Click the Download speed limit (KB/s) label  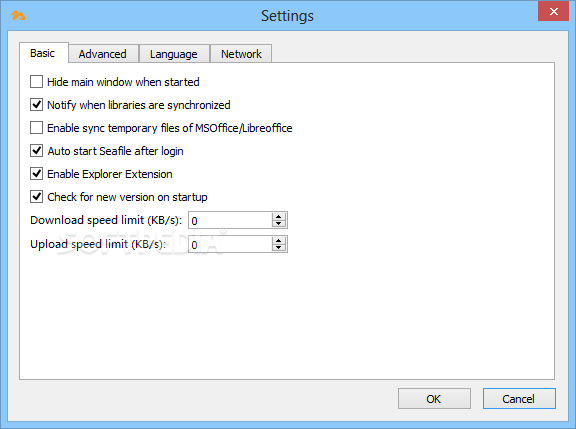click(106, 220)
